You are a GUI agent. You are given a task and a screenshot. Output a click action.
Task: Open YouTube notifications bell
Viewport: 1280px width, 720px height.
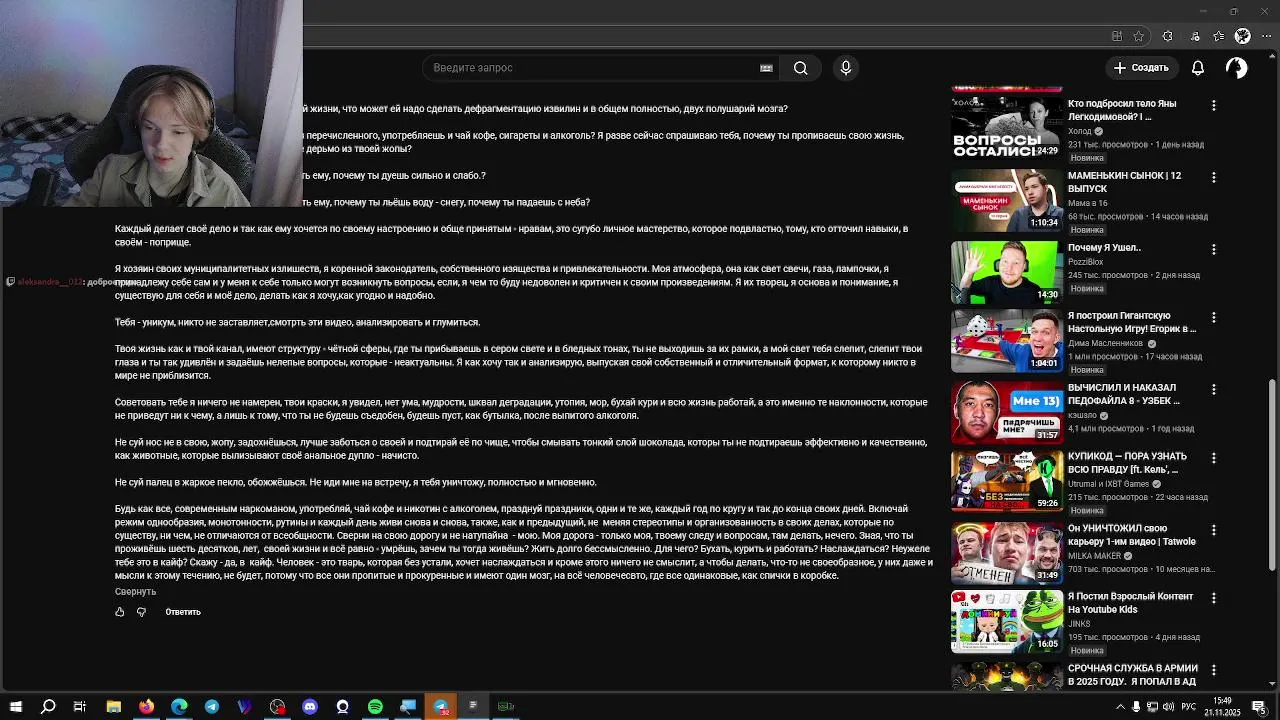point(1198,68)
